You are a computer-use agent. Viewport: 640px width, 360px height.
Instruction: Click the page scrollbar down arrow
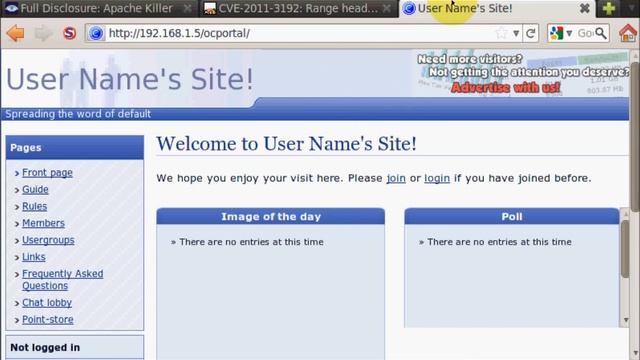635,353
